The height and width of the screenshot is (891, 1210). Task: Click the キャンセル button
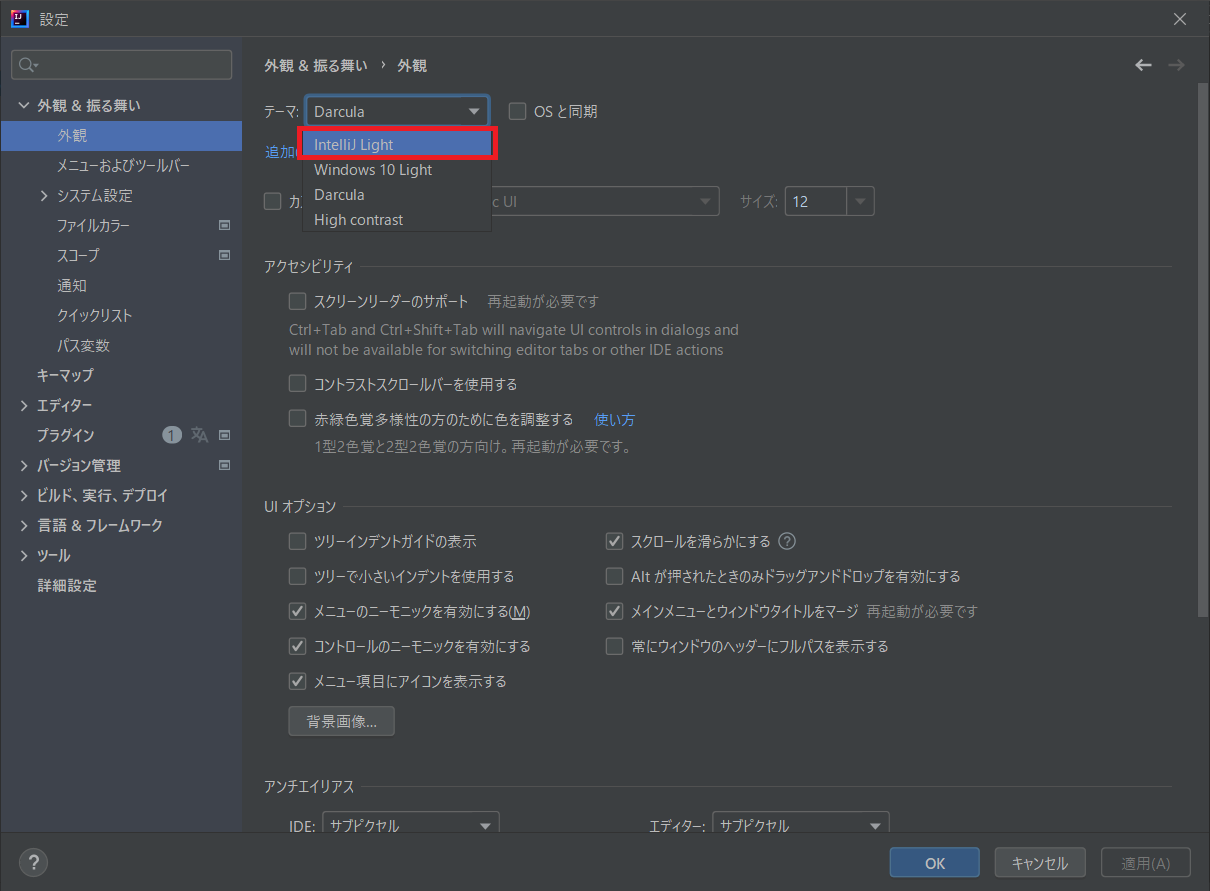coord(1040,863)
